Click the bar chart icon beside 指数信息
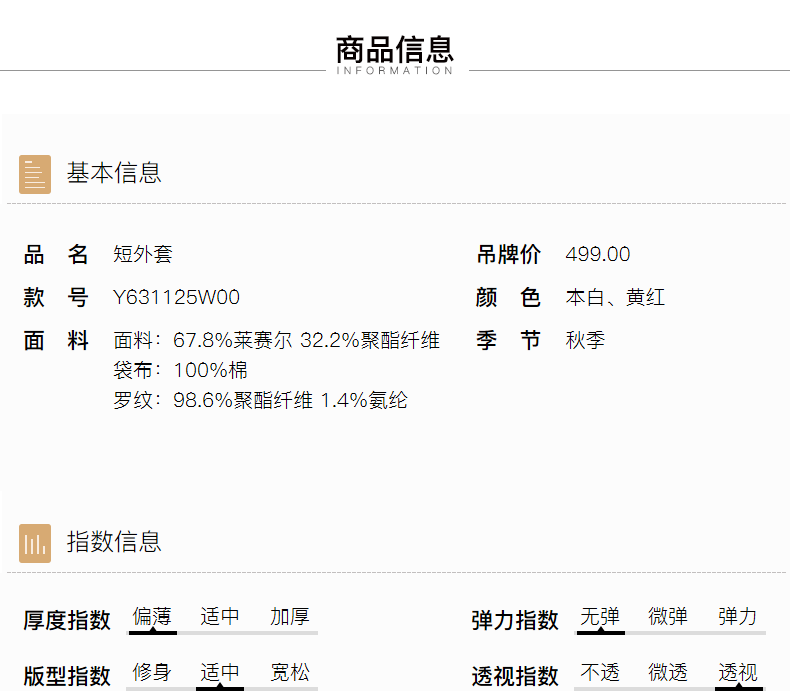790x691 pixels. 35,543
